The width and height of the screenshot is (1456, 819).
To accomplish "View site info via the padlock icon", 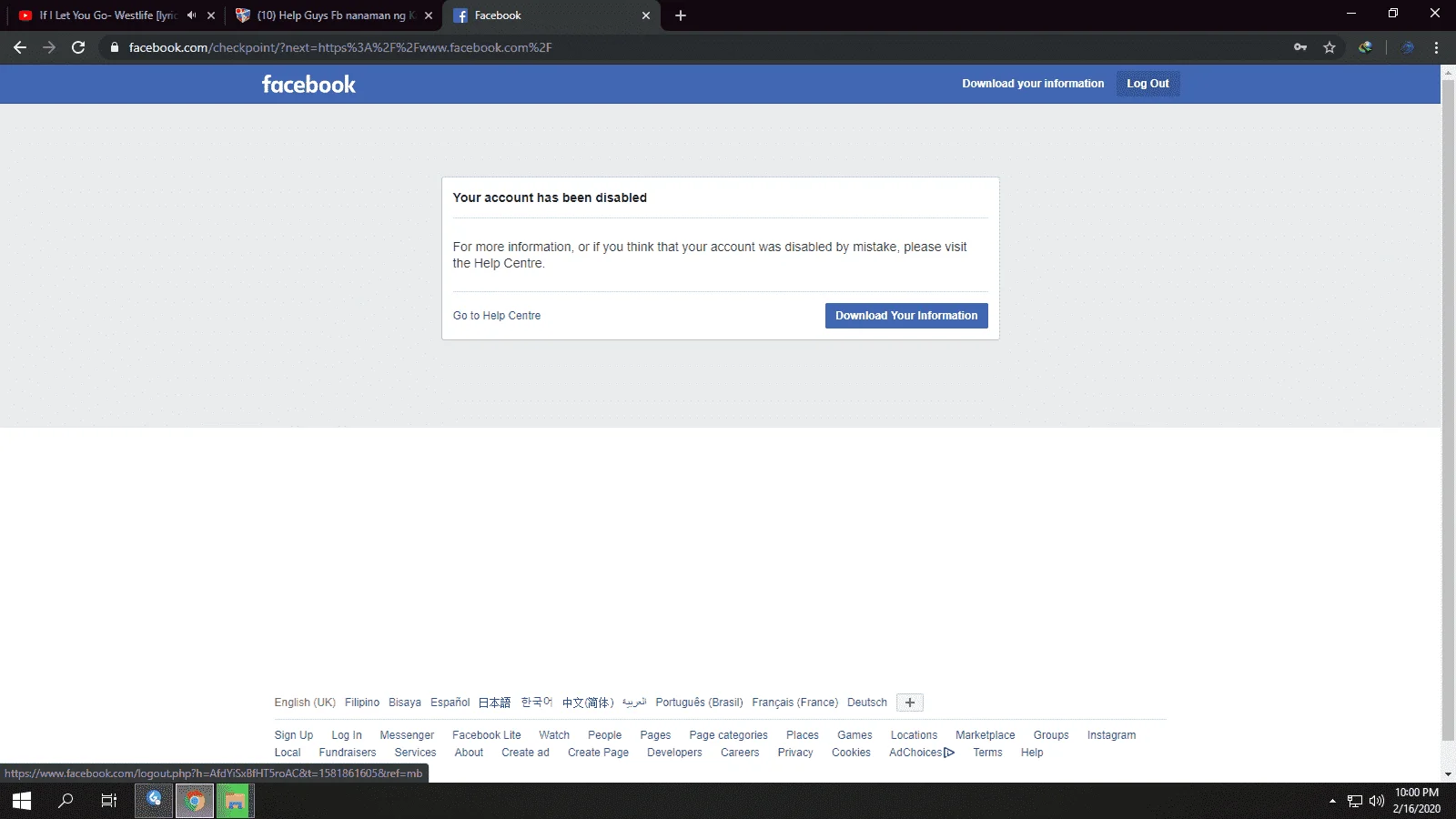I will 115,47.
